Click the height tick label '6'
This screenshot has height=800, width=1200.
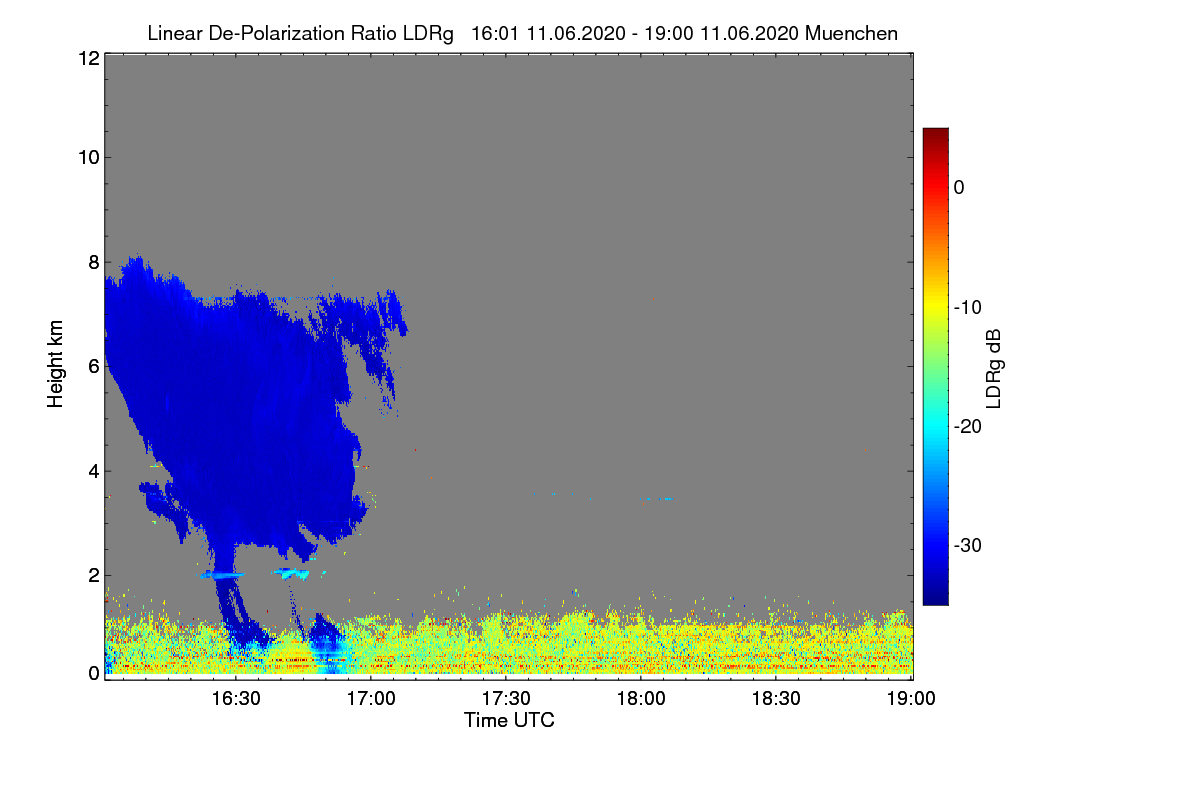(92, 366)
